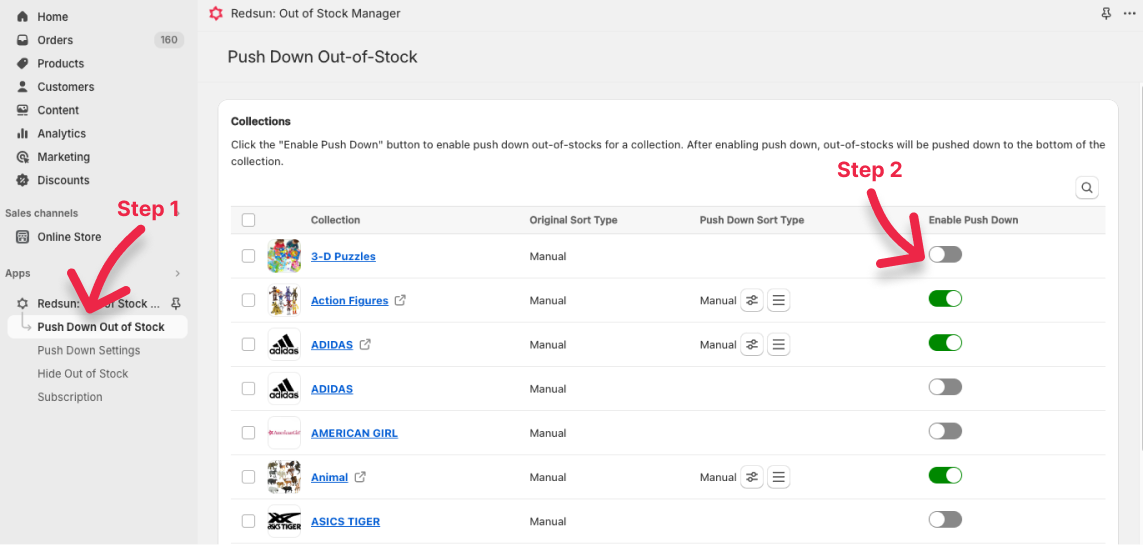
Task: Open Analytics section
Action: [x=61, y=133]
